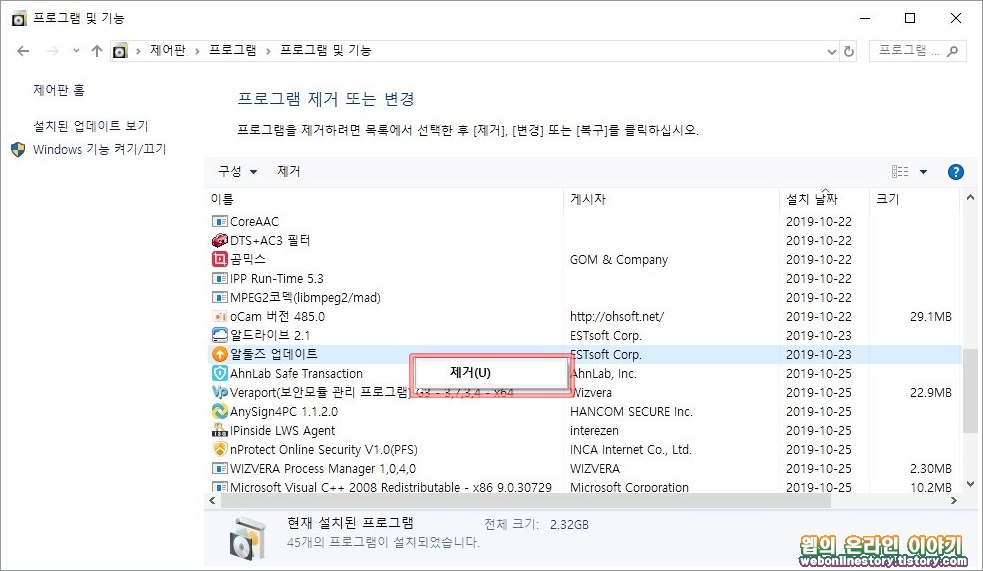Select the interezen publisher cell

594,431
